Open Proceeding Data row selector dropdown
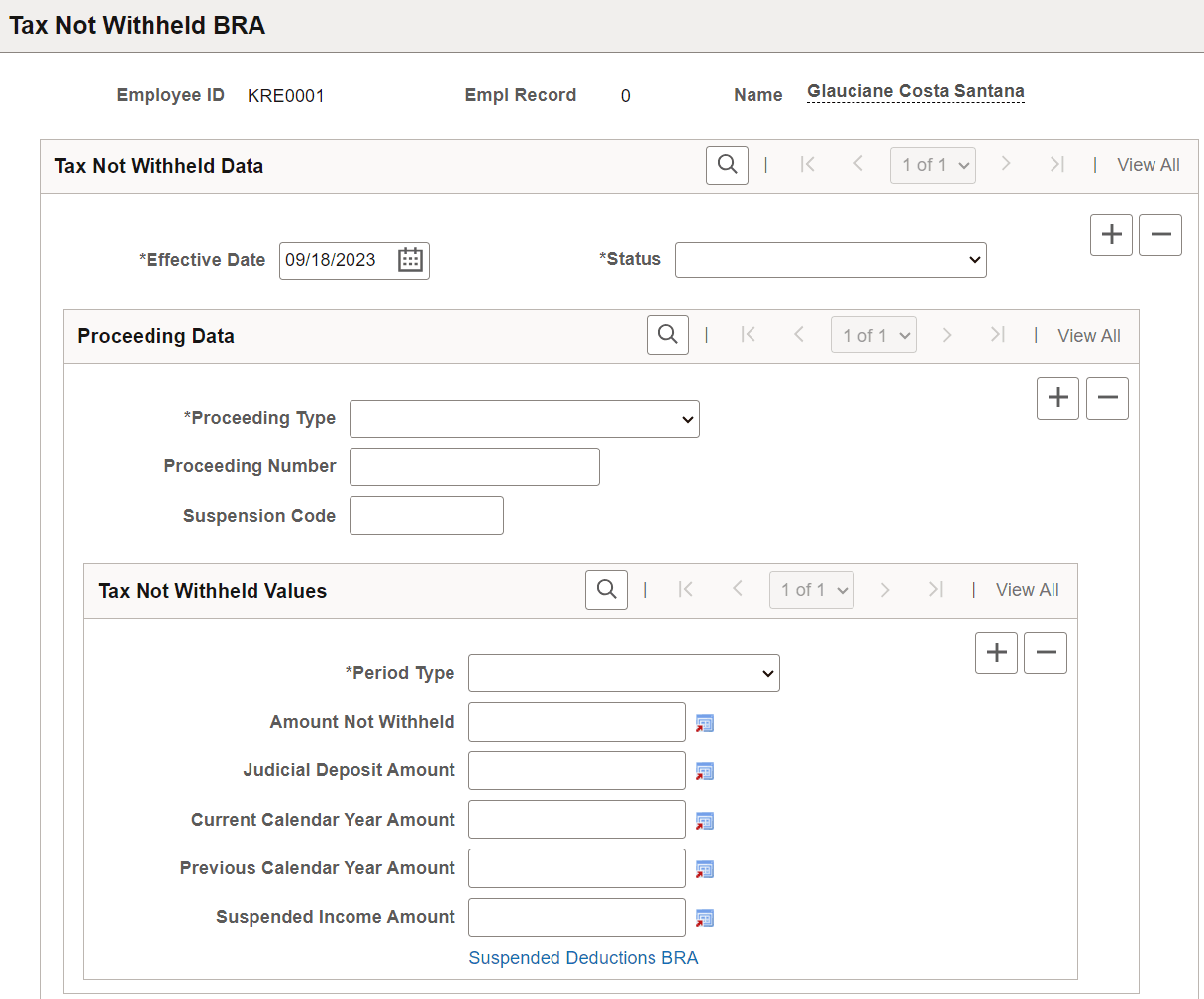Image resolution: width=1204 pixels, height=999 pixels. click(x=873, y=335)
